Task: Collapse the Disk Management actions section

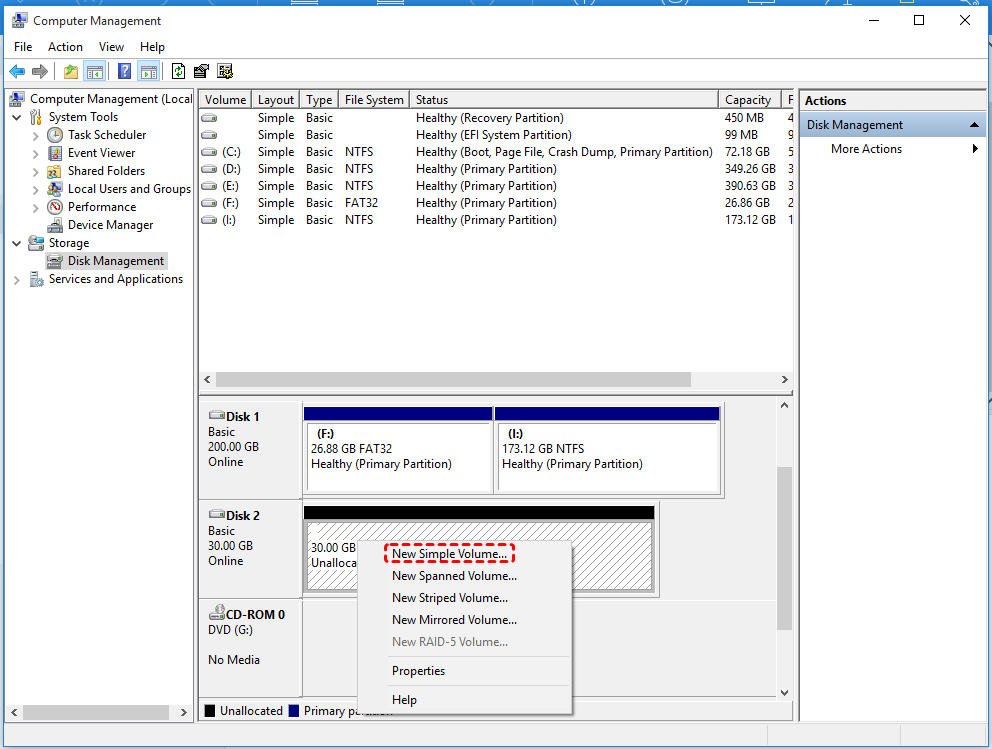Action: click(974, 125)
